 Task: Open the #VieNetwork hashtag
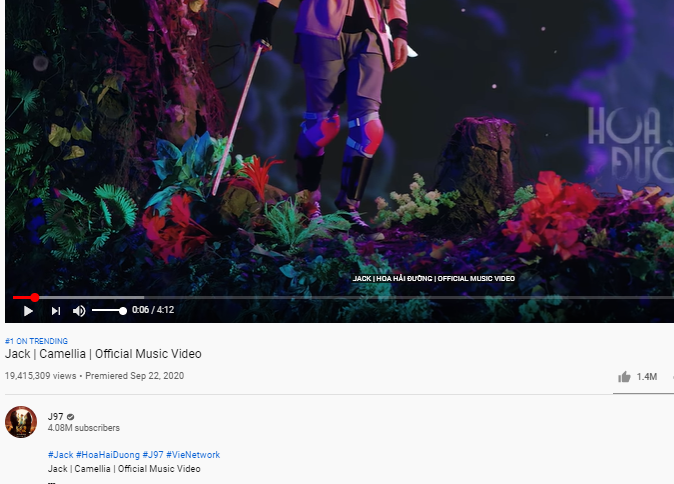(193, 455)
